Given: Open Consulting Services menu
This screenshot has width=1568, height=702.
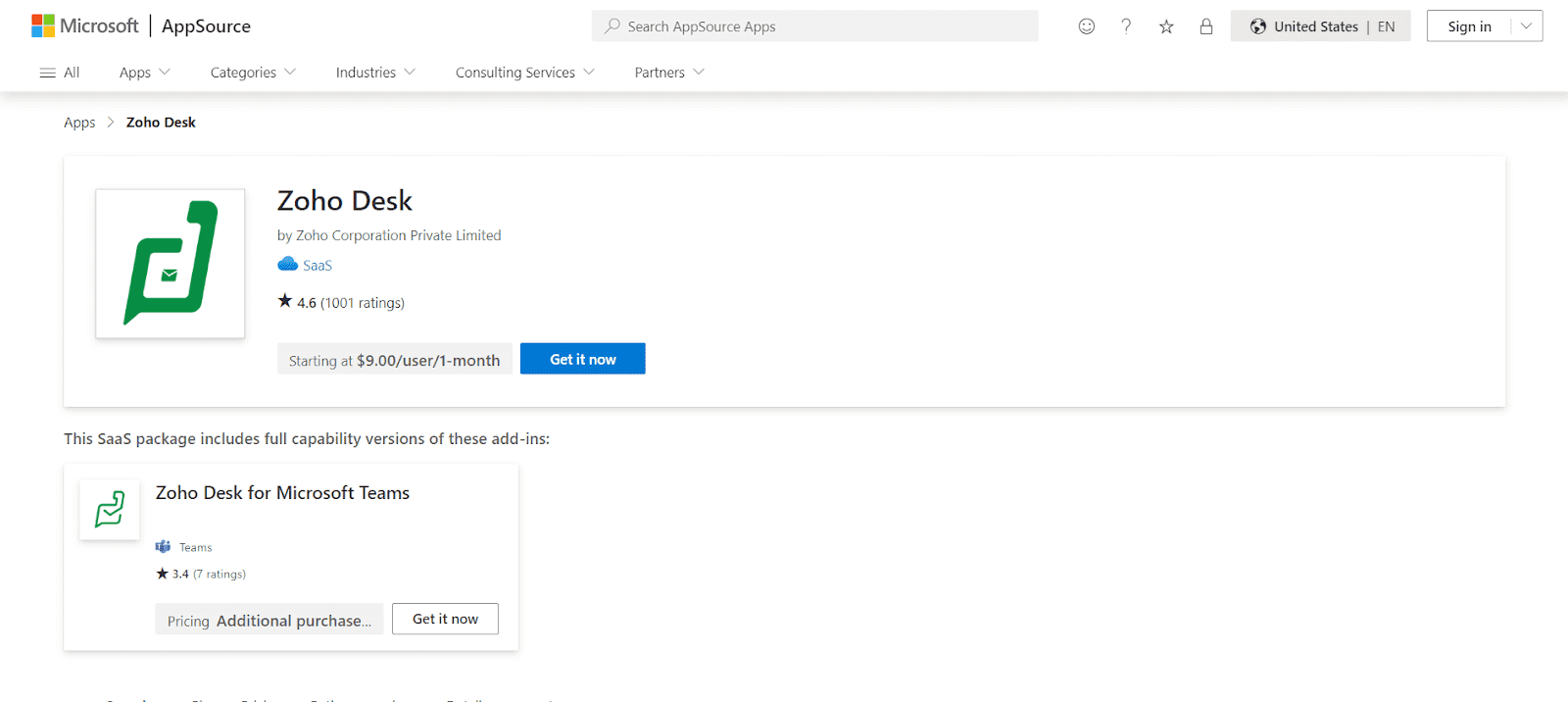Looking at the screenshot, I should click(524, 73).
